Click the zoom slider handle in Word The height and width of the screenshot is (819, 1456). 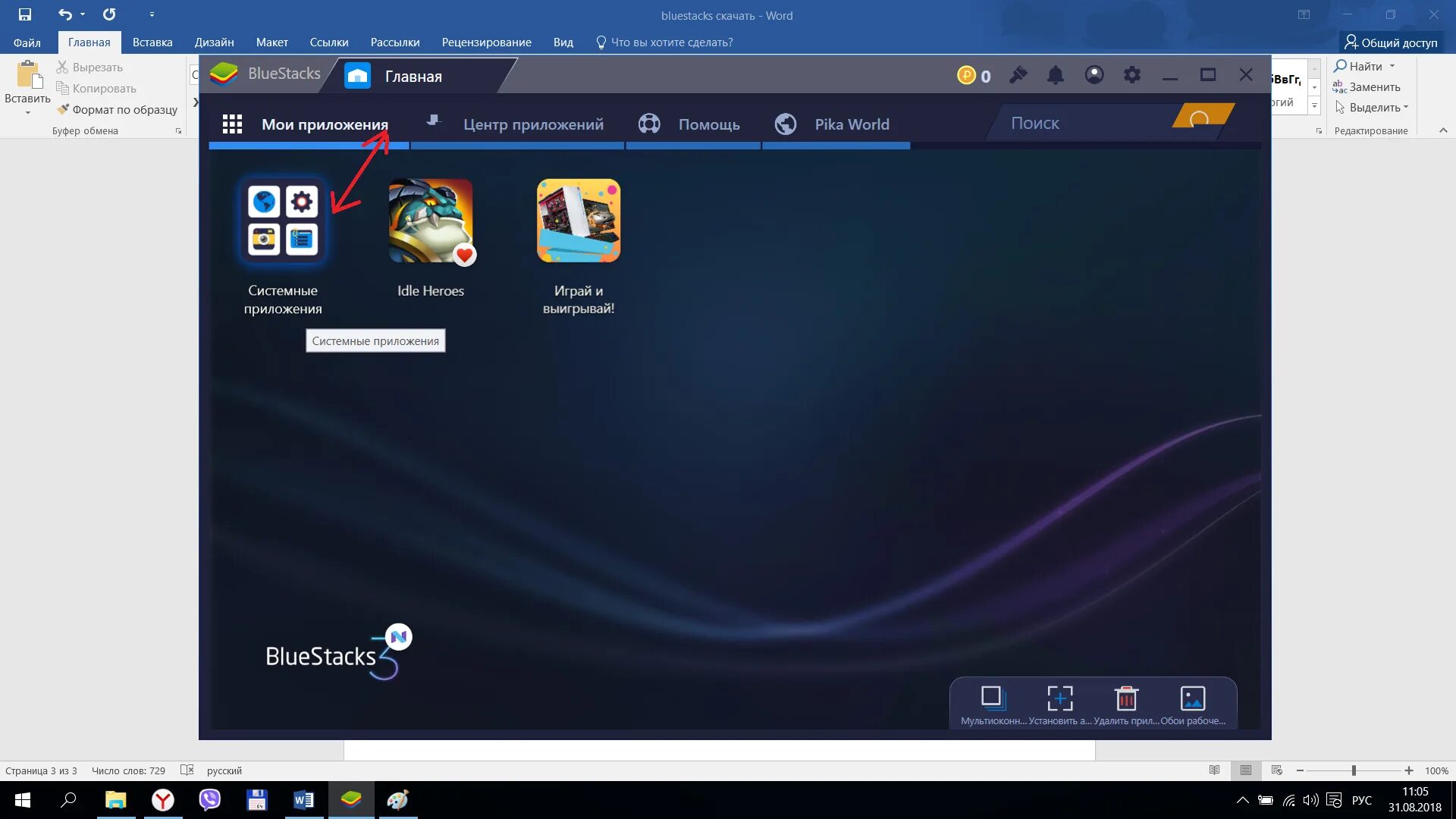pos(1354,770)
